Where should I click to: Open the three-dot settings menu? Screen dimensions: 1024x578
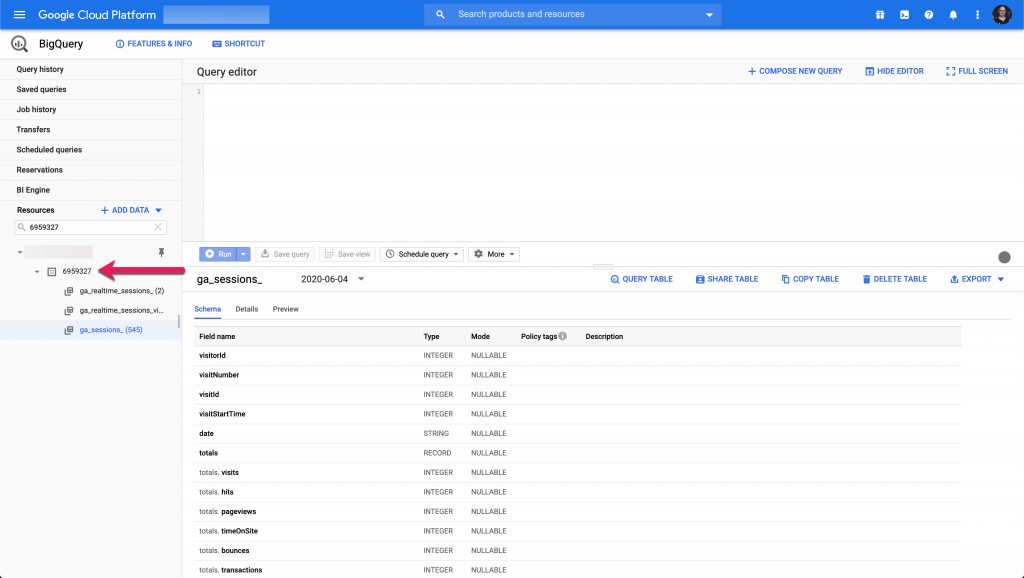pyautogui.click(x=977, y=15)
